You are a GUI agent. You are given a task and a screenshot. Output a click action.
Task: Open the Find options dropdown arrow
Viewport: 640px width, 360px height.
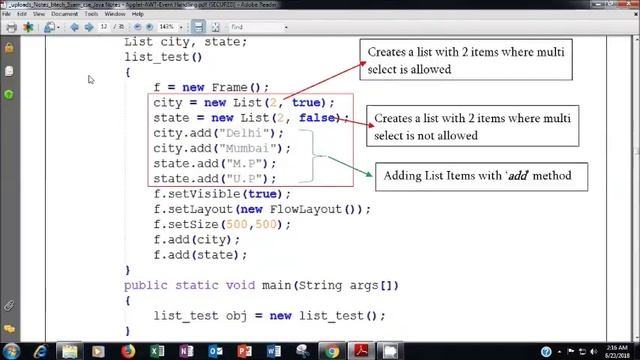(286, 27)
